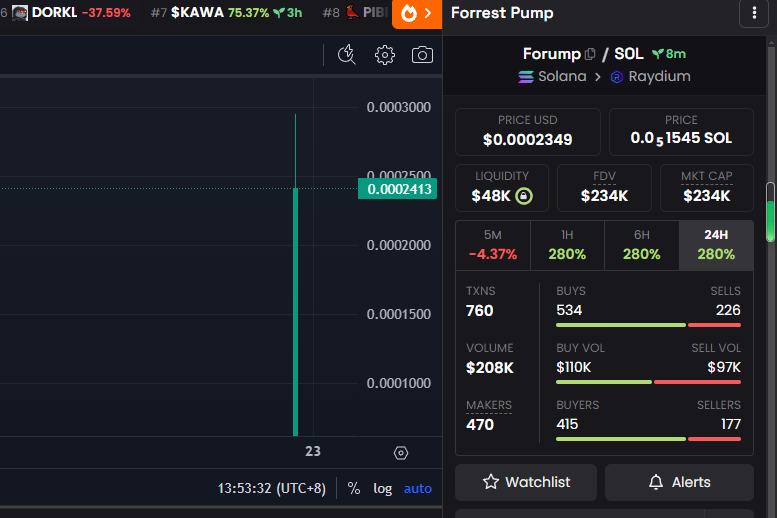Click the BUYERS count 415

coord(567,424)
